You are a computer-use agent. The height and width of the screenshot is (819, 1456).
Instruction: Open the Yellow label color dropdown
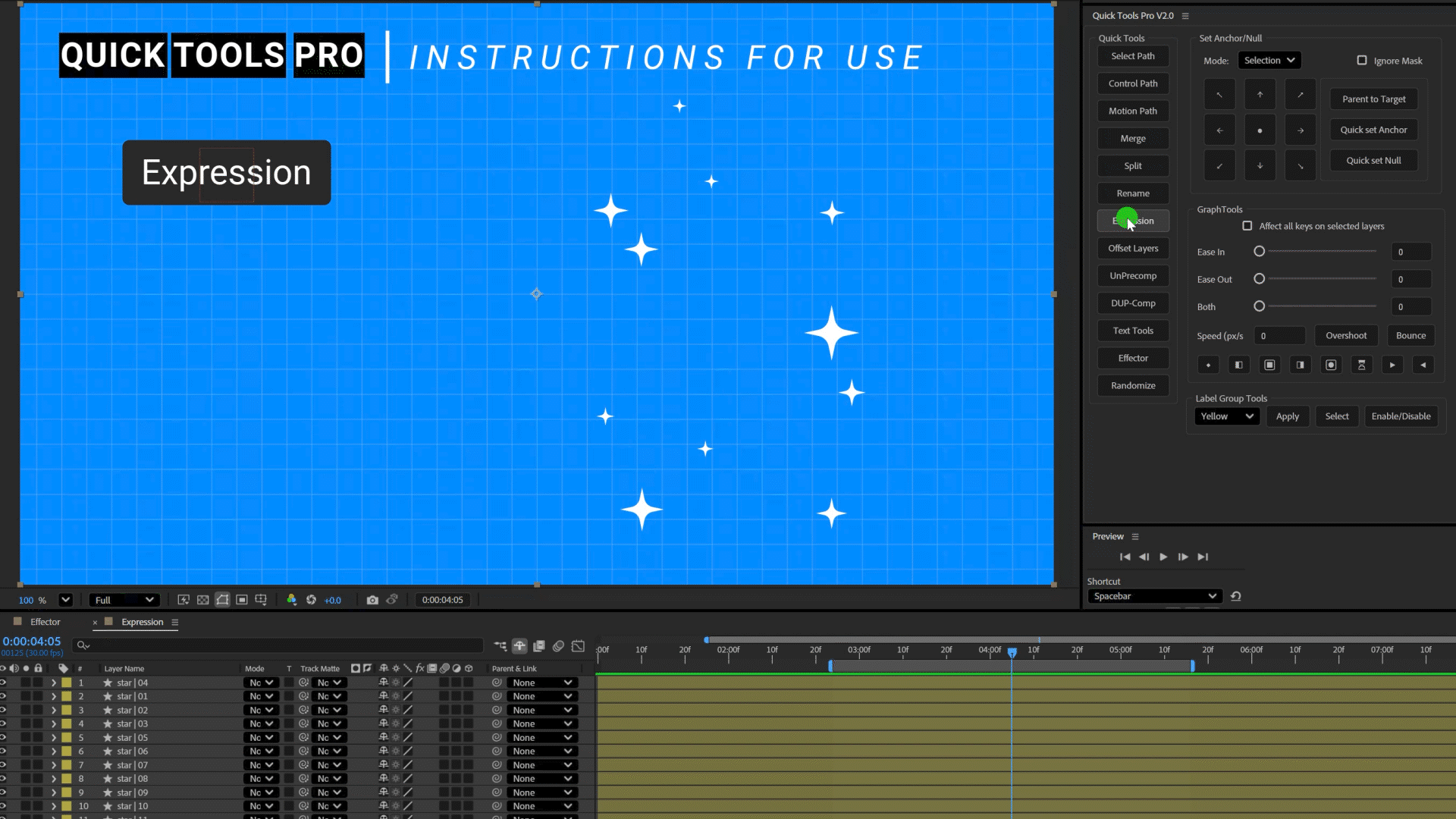click(x=1226, y=416)
